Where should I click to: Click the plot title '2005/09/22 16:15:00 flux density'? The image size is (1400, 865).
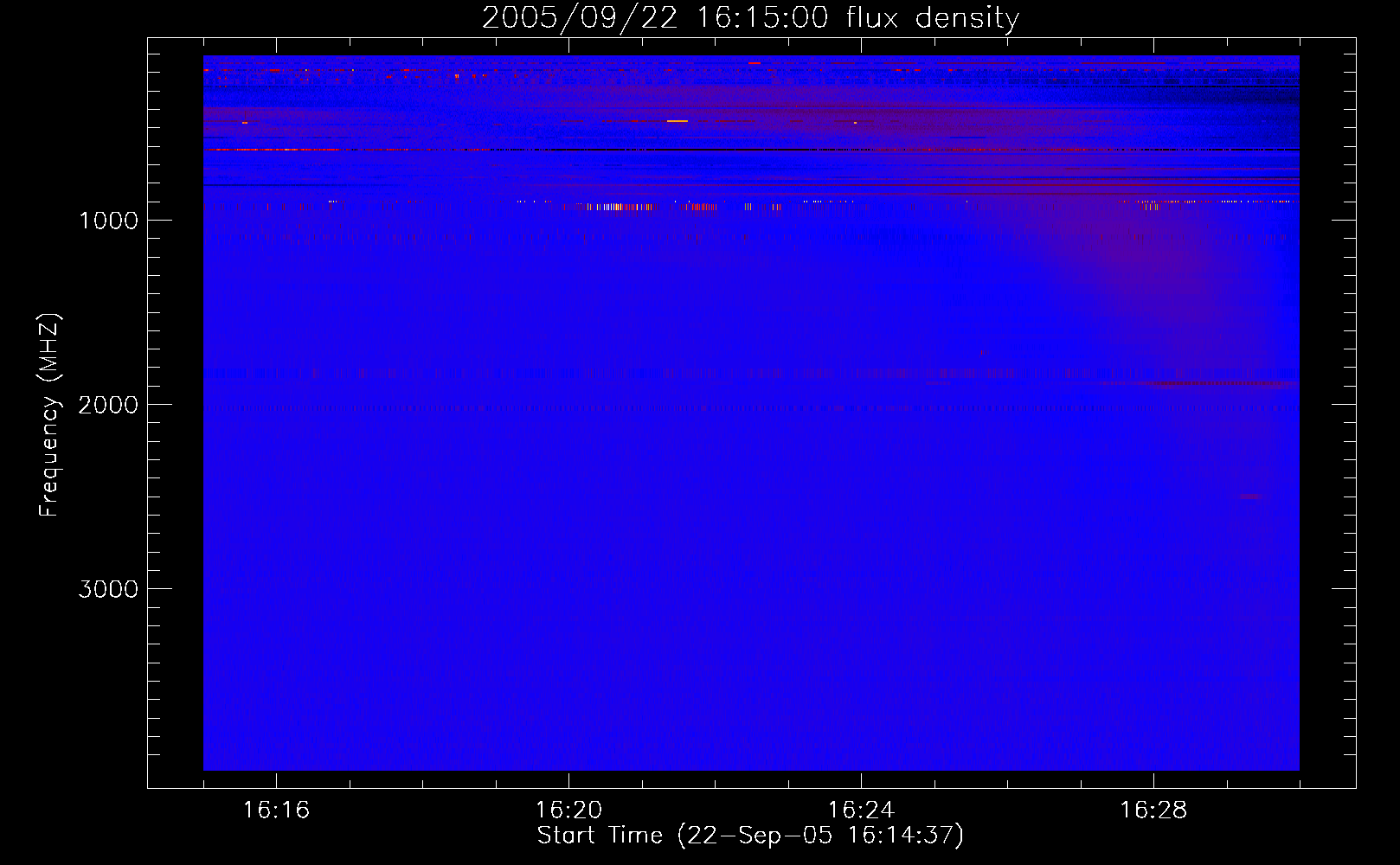pos(750,18)
